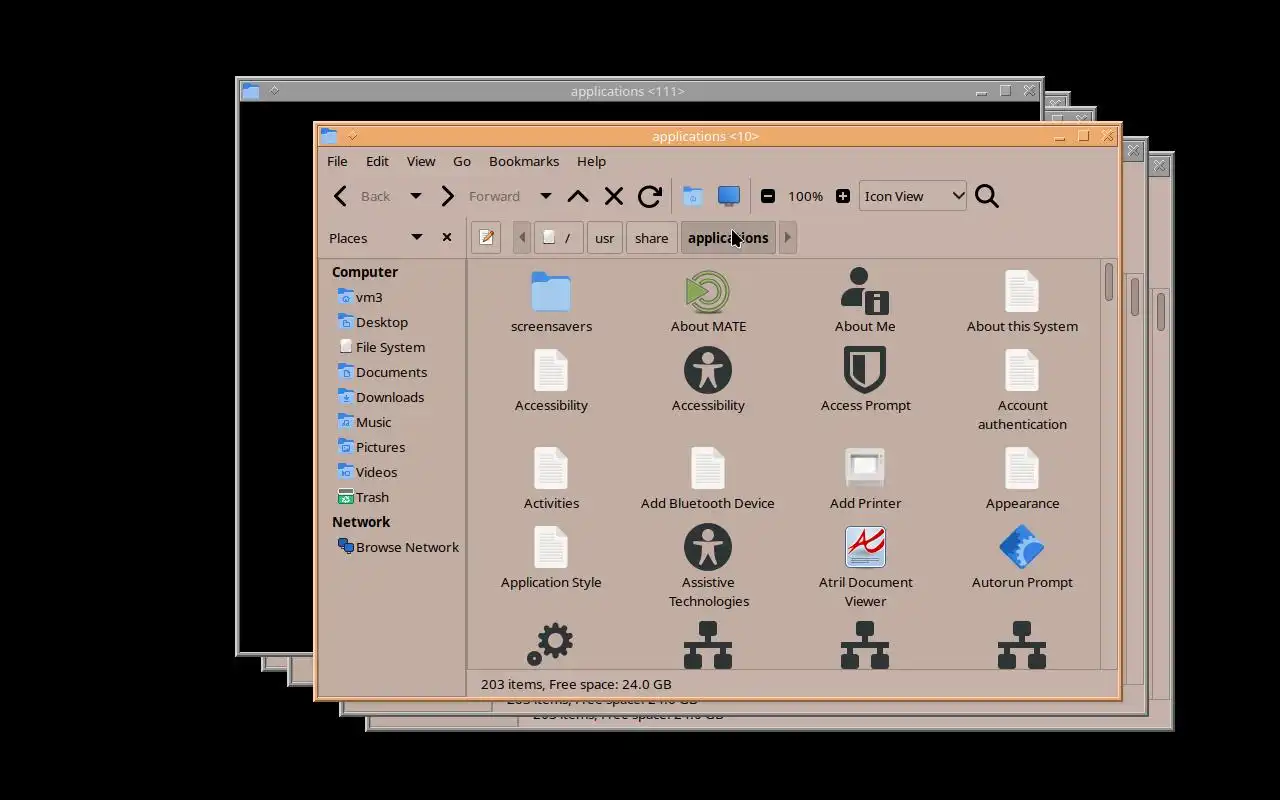Jump to the share path button

651,238
